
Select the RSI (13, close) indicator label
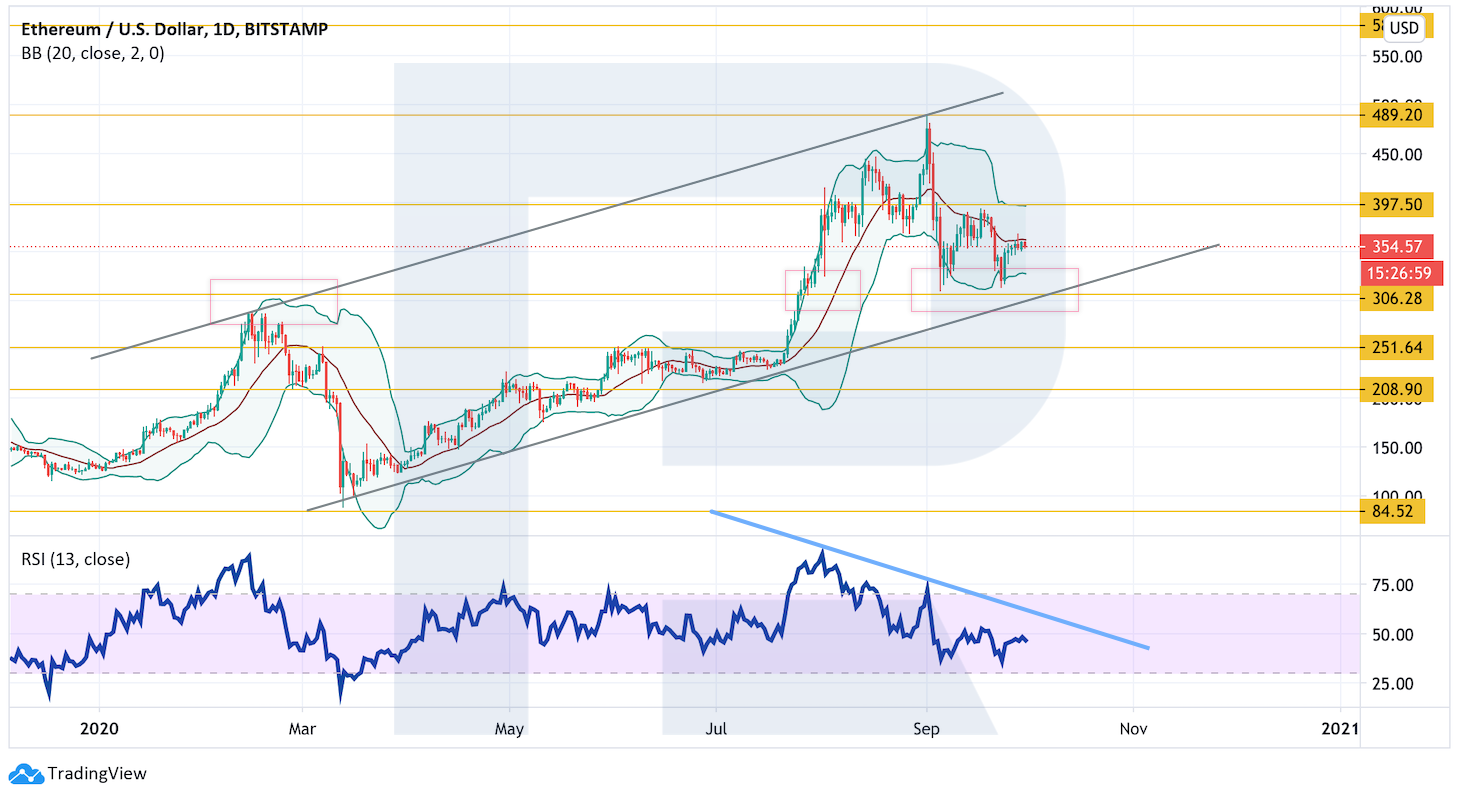point(76,560)
